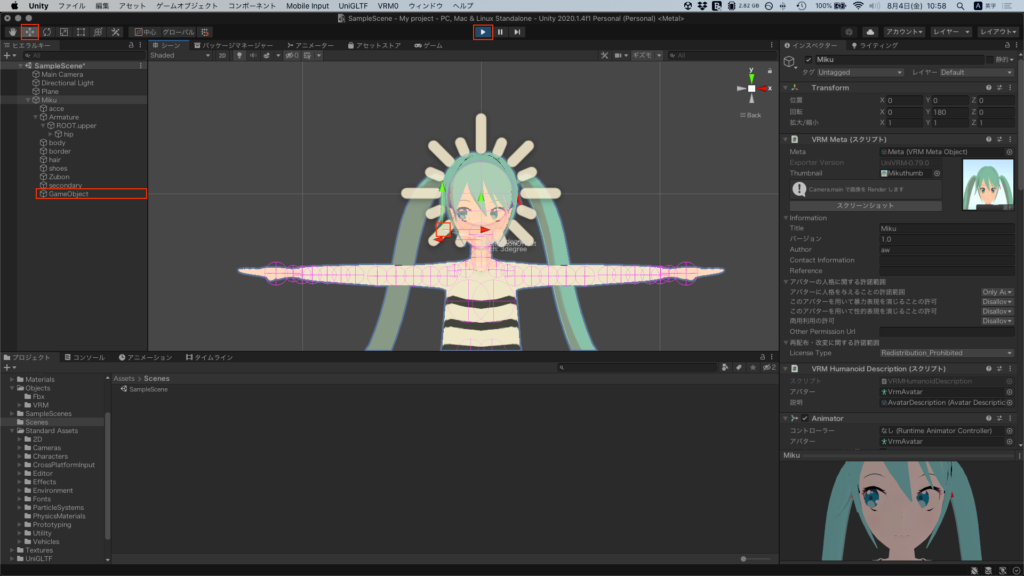Select the Move tool
This screenshot has width=1024, height=576.
(29, 32)
